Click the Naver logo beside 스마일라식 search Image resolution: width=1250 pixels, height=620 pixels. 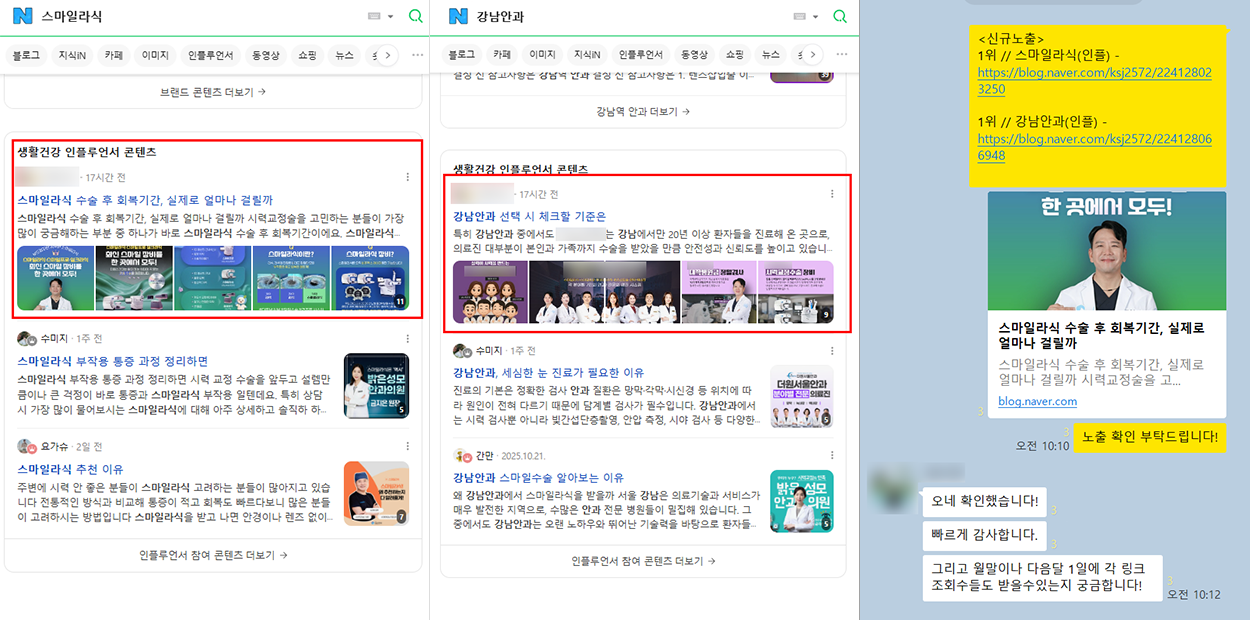pos(24,17)
